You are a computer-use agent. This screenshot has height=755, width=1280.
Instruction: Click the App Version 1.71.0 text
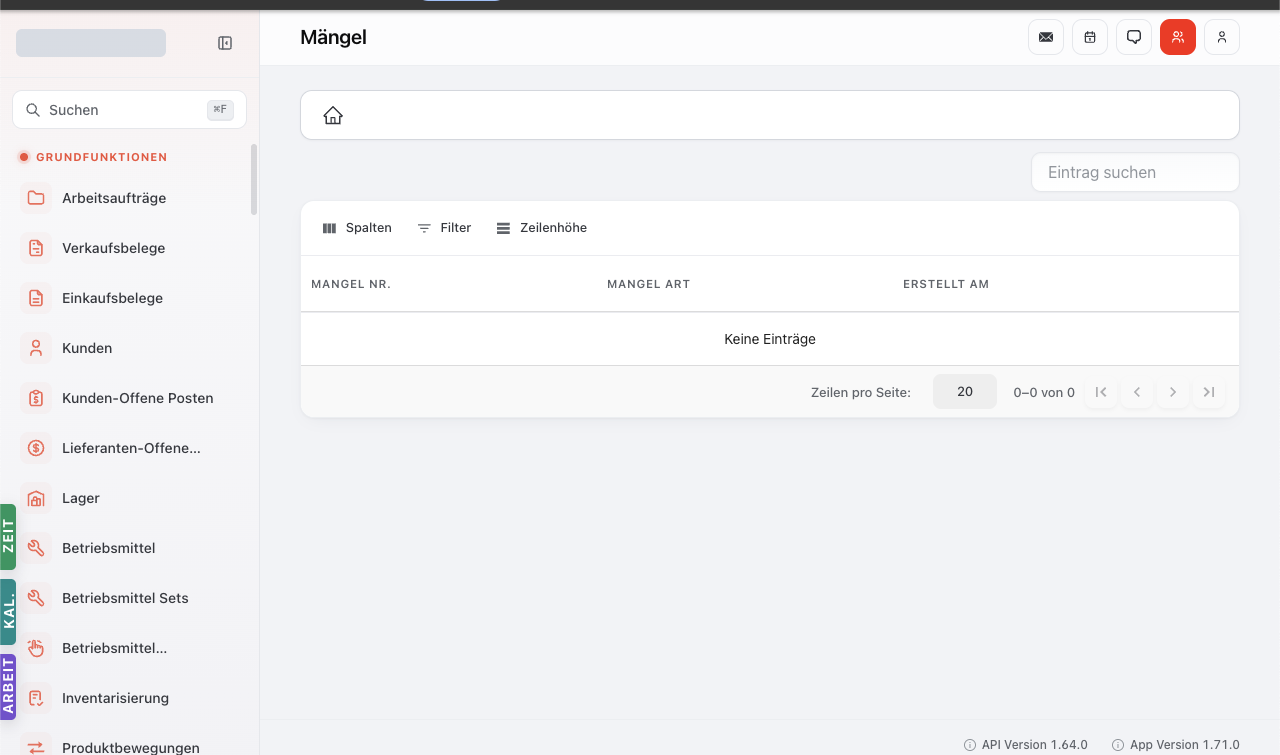(1185, 745)
